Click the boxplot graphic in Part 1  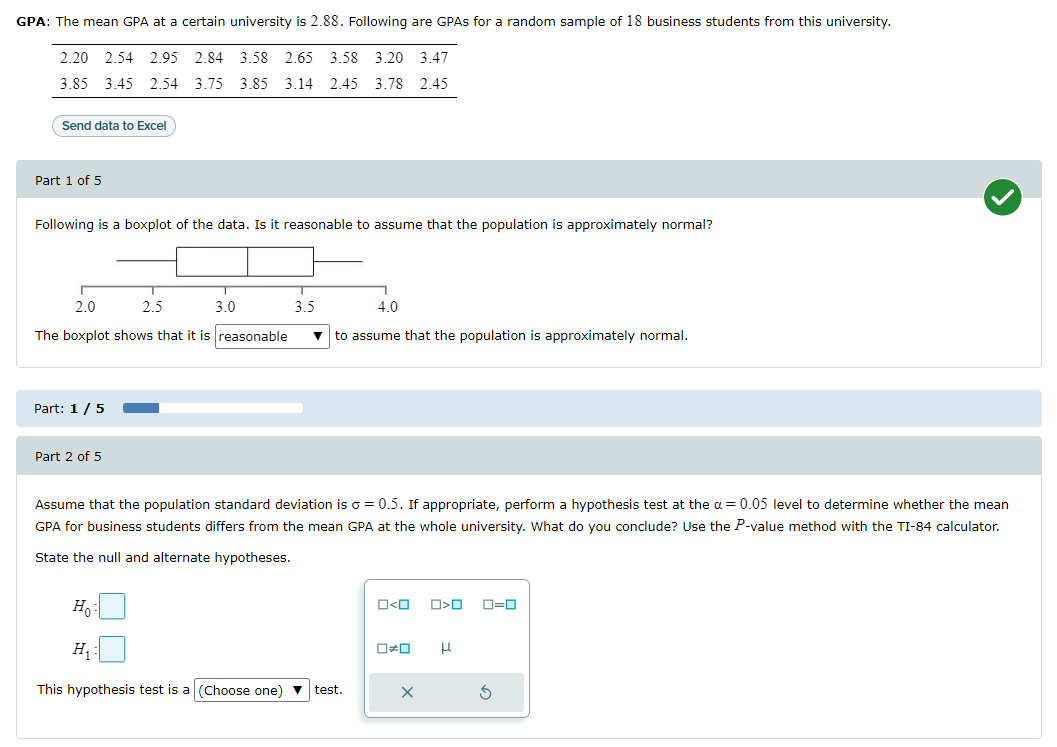(x=245, y=261)
